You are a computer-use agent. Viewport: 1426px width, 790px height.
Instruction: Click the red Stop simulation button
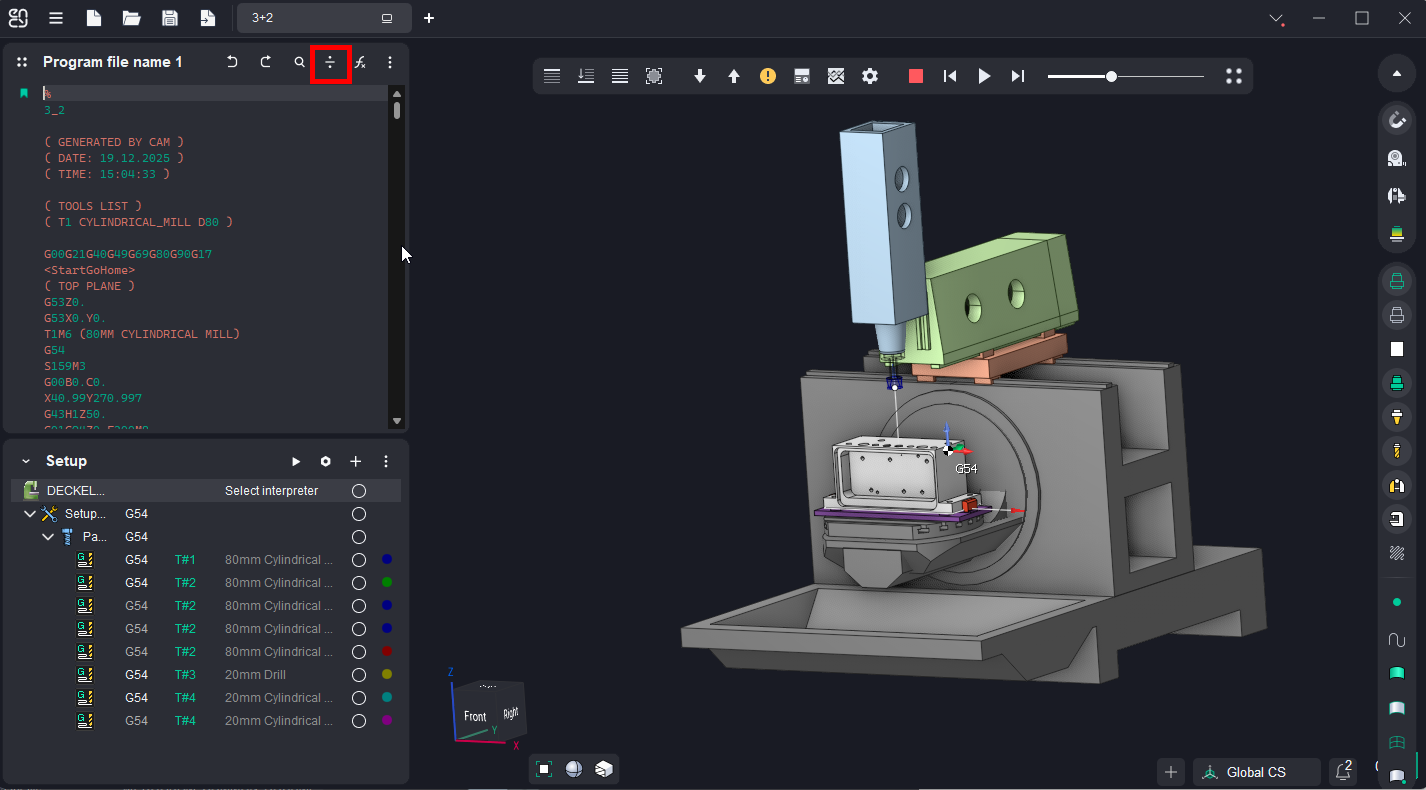916,76
